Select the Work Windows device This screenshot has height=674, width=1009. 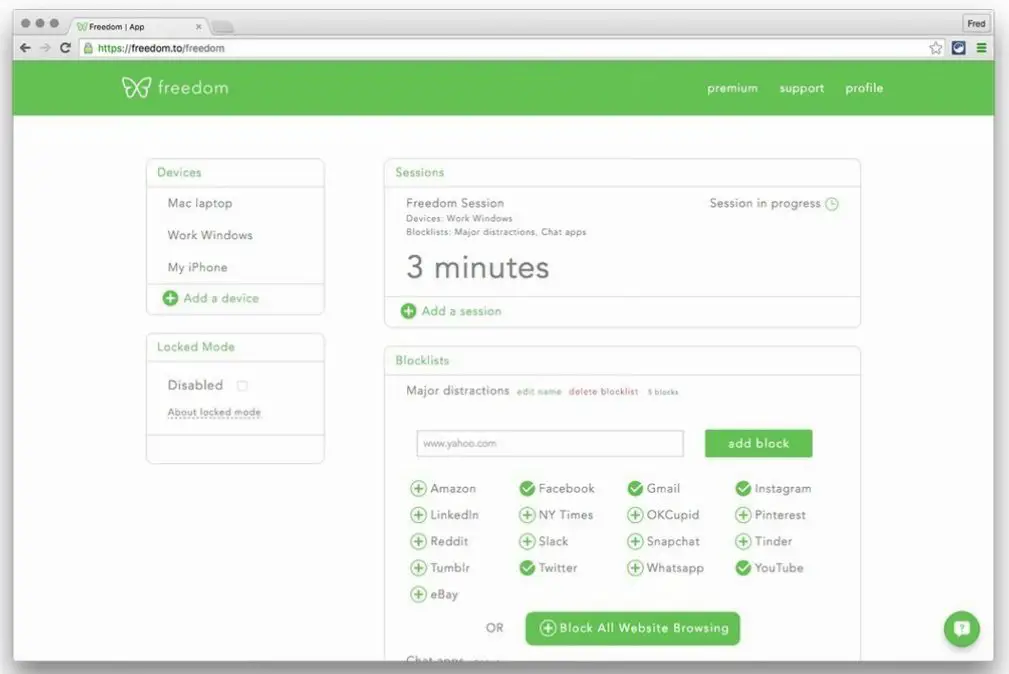click(x=210, y=235)
